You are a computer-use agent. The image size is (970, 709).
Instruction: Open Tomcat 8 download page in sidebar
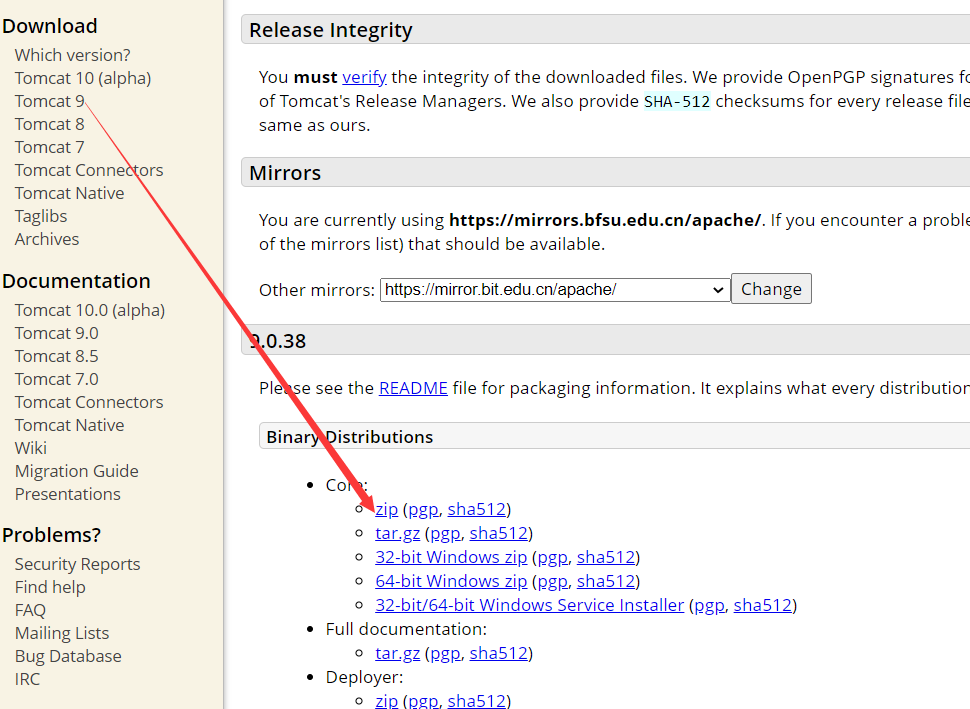pos(49,124)
